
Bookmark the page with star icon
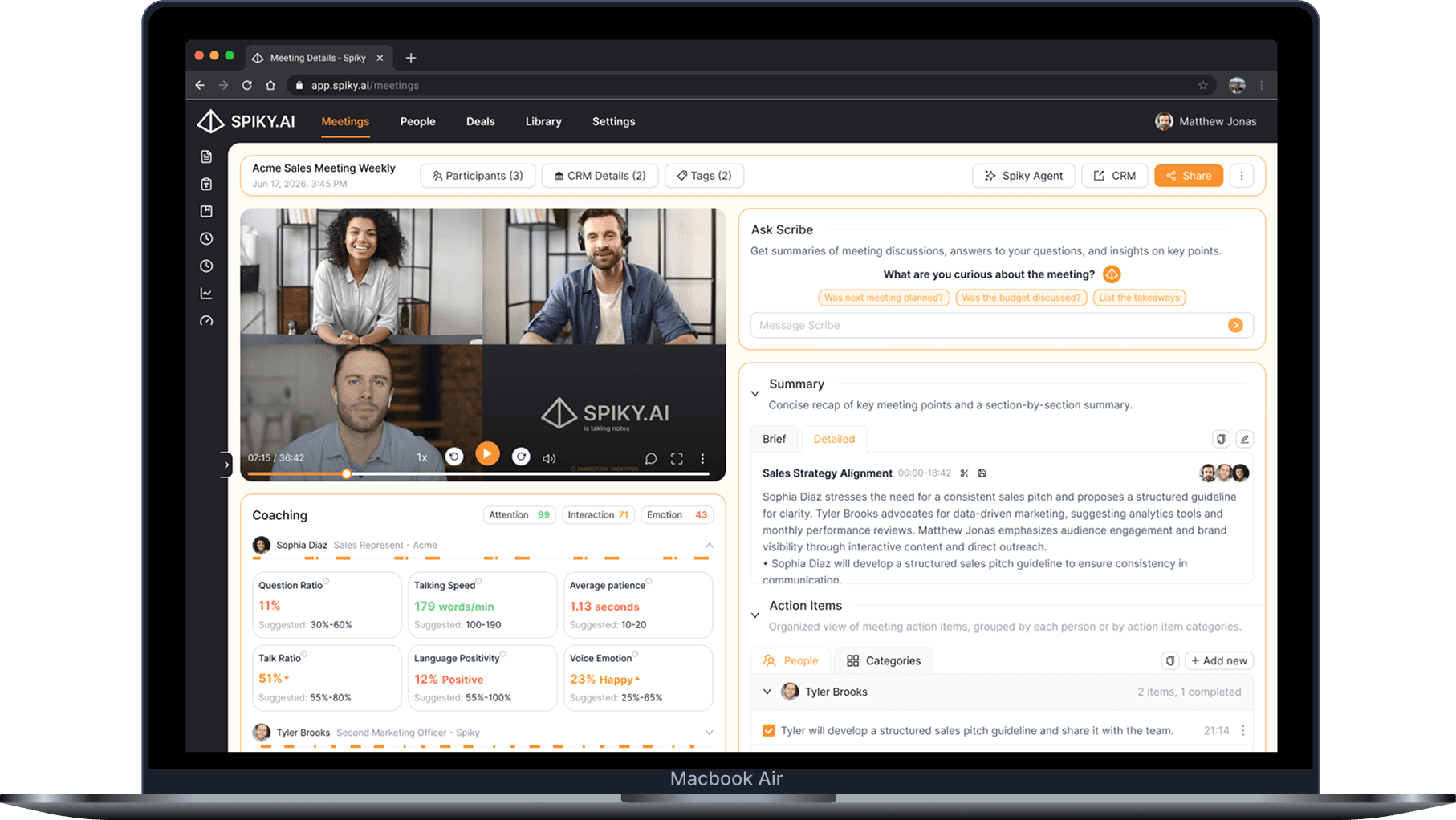tap(1202, 85)
